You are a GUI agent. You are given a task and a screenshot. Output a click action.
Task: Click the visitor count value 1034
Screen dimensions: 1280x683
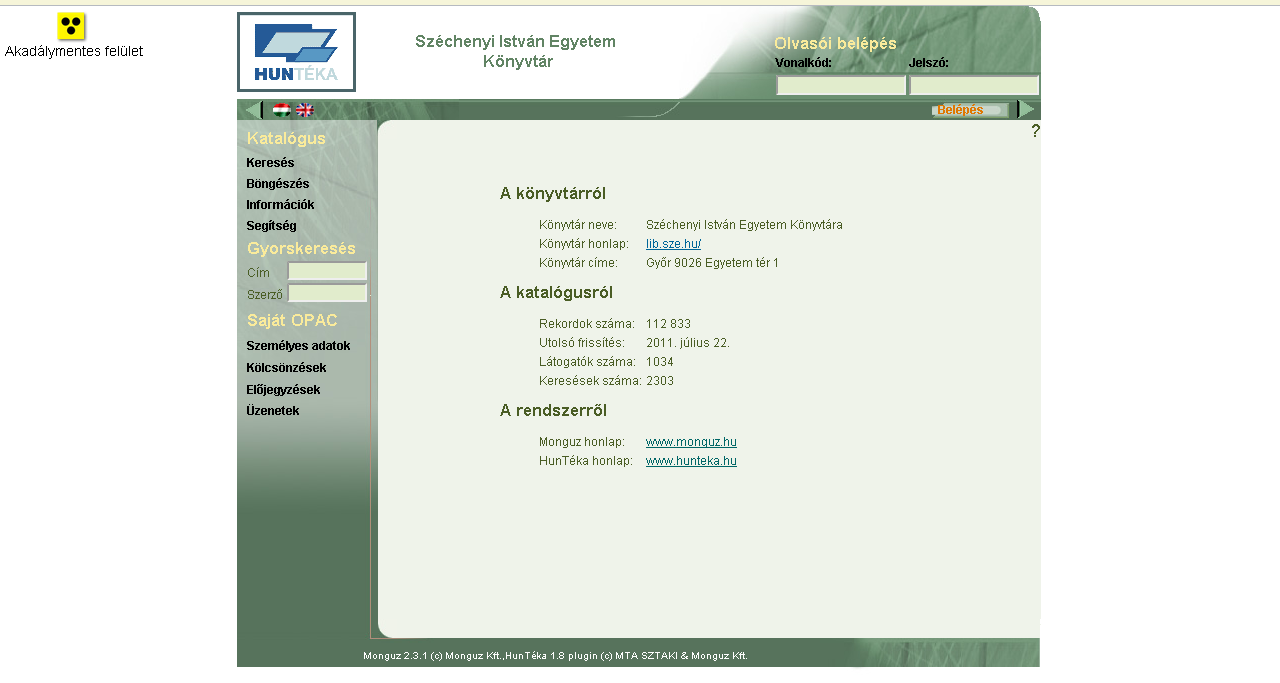coord(660,362)
